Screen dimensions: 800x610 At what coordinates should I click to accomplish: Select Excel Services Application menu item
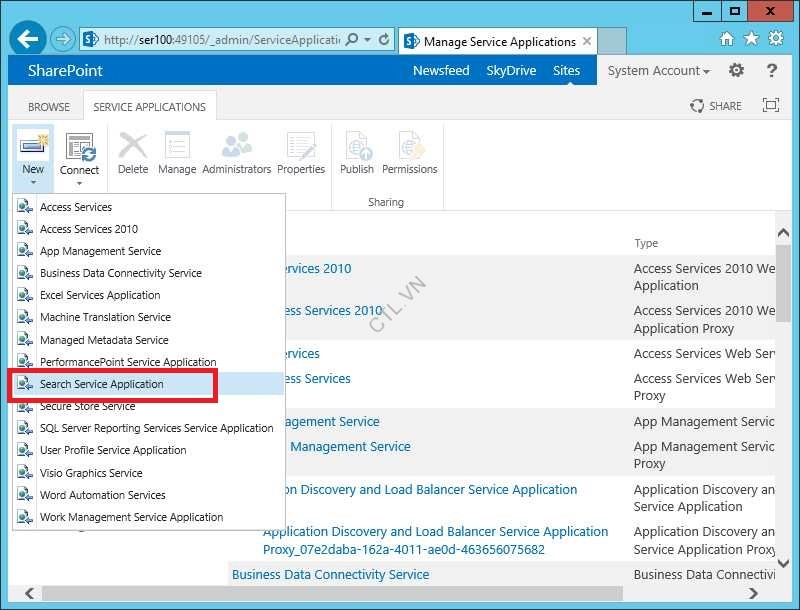coord(148,295)
